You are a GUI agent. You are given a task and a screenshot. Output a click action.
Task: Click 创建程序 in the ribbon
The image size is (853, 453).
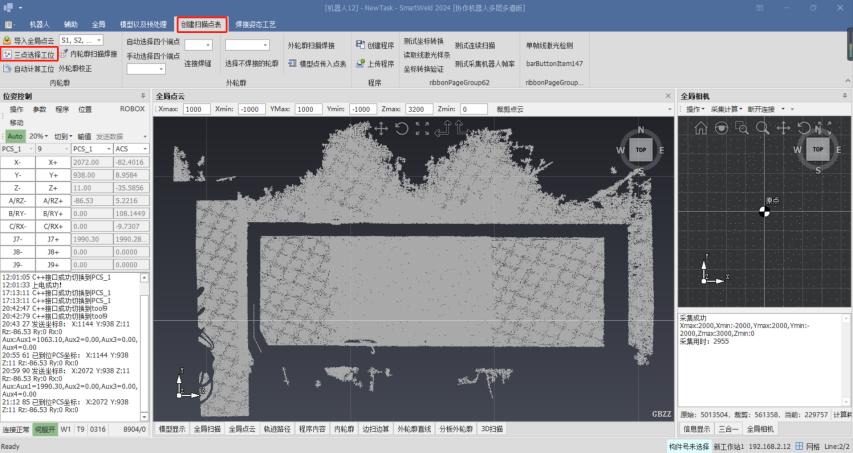[x=379, y=45]
